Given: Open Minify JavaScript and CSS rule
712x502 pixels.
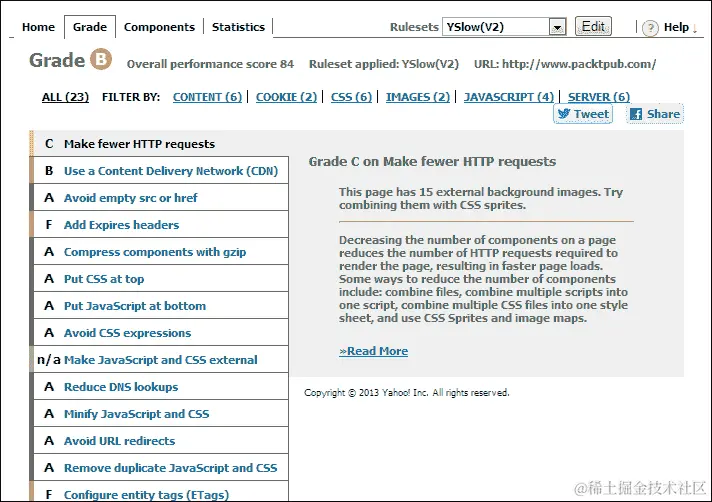Looking at the screenshot, I should coord(161,414).
